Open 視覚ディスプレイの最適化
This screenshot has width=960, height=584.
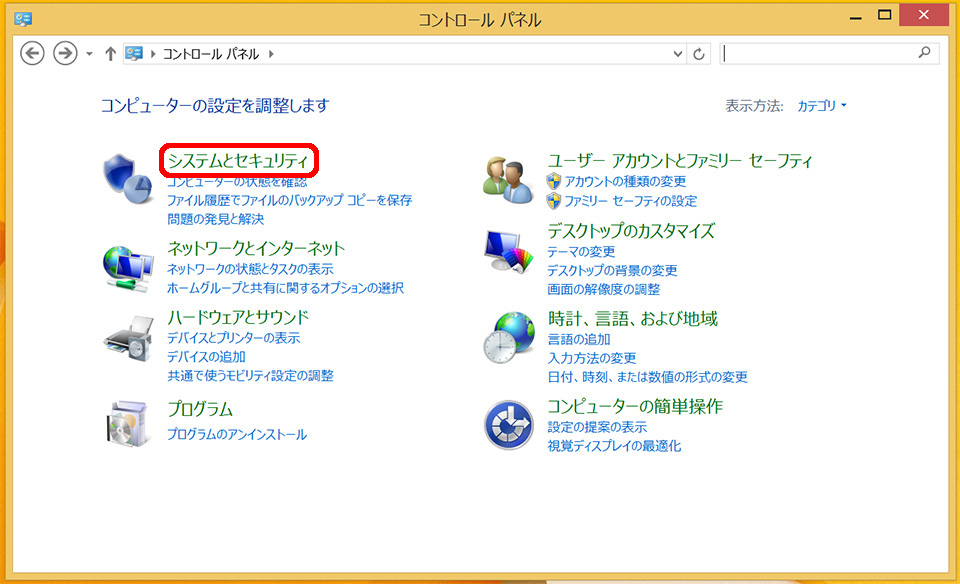pos(614,446)
